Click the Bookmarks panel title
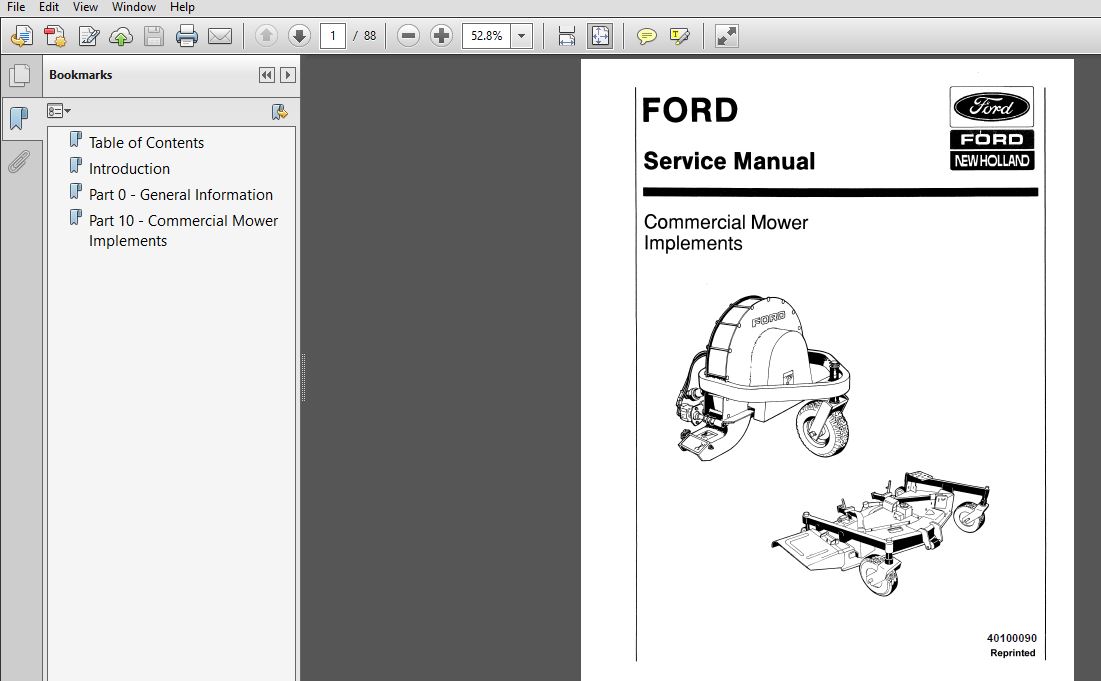The height and width of the screenshot is (681, 1101). (81, 75)
